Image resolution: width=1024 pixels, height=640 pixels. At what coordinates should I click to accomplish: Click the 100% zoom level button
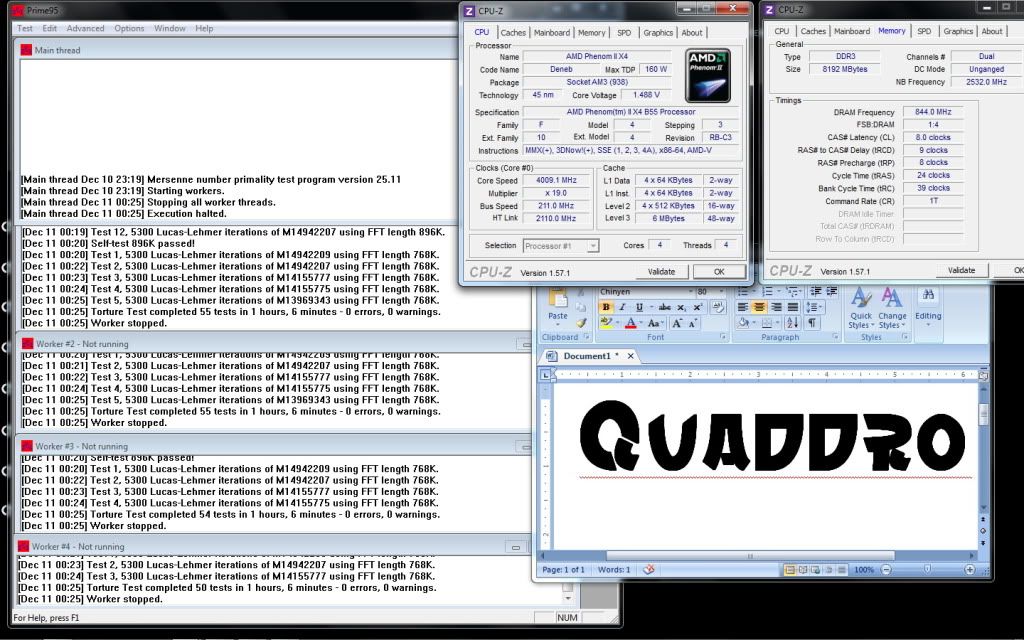(864, 570)
